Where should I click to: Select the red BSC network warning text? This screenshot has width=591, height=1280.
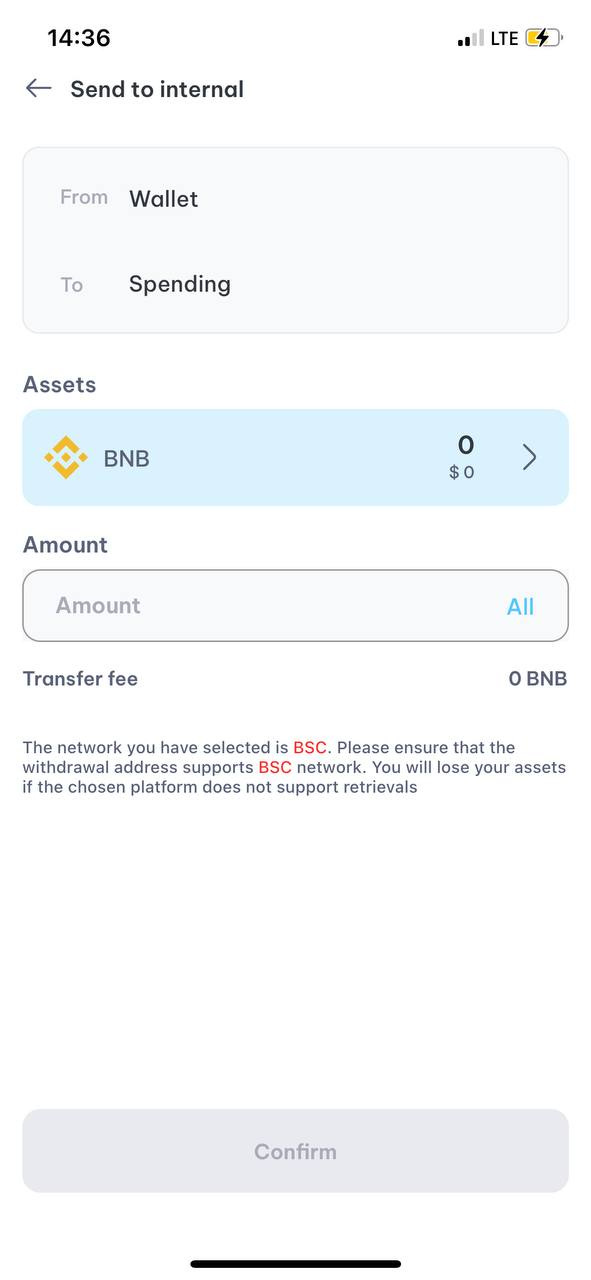click(310, 747)
